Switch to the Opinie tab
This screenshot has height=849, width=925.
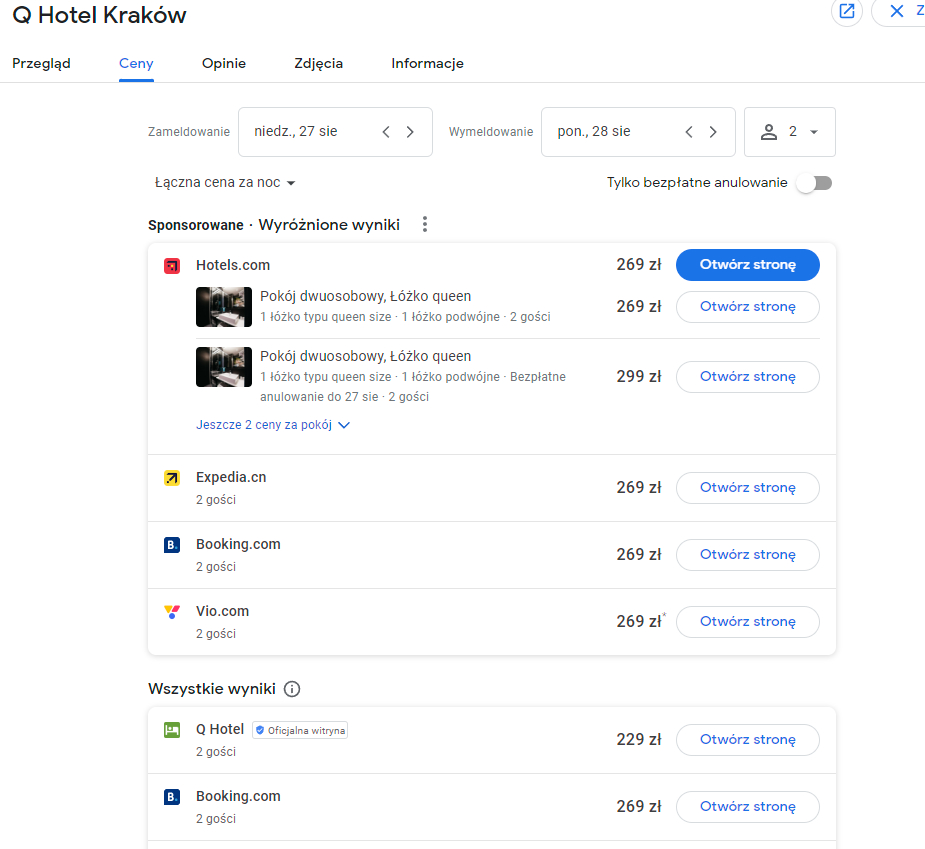tap(224, 63)
